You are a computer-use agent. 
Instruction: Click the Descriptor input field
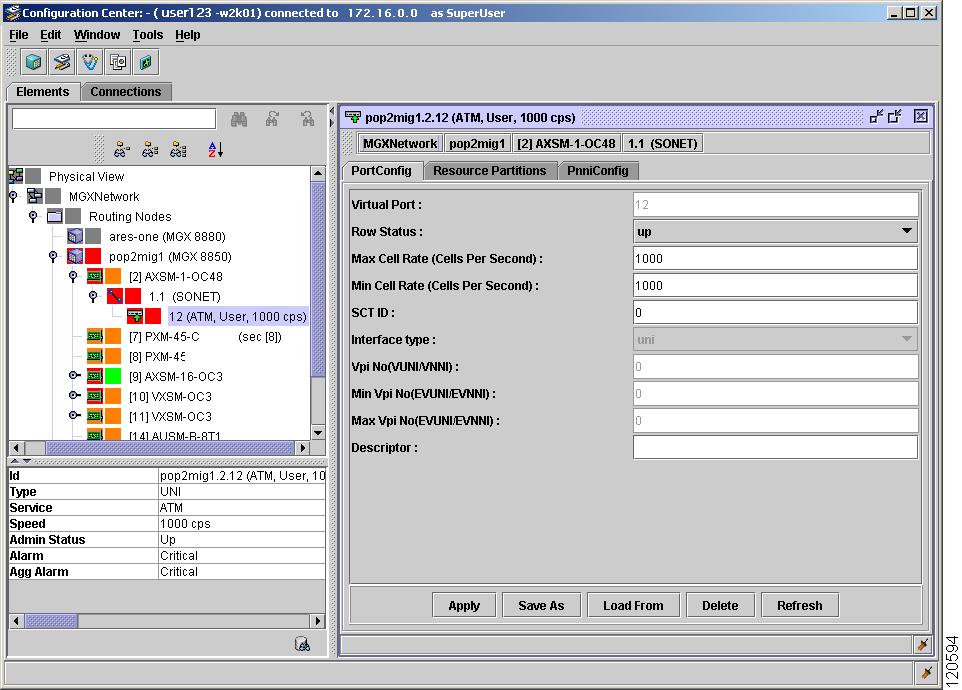(x=775, y=447)
